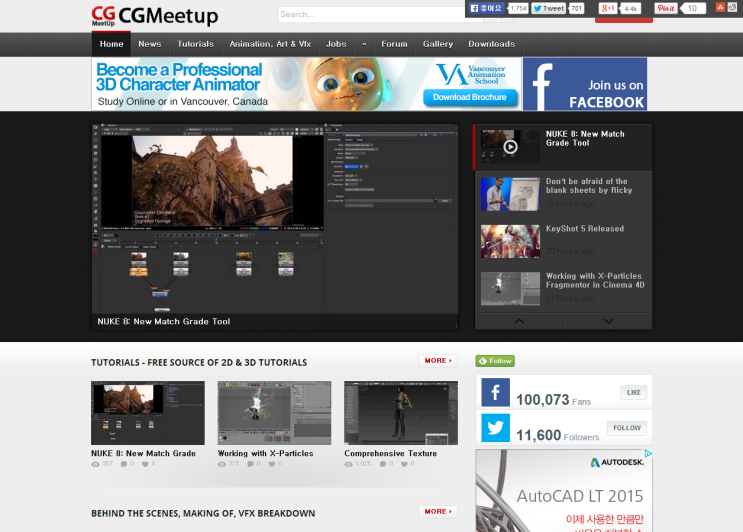Expand Behind the Scenes with the MORE button
This screenshot has height=532, width=743.
coord(437,512)
